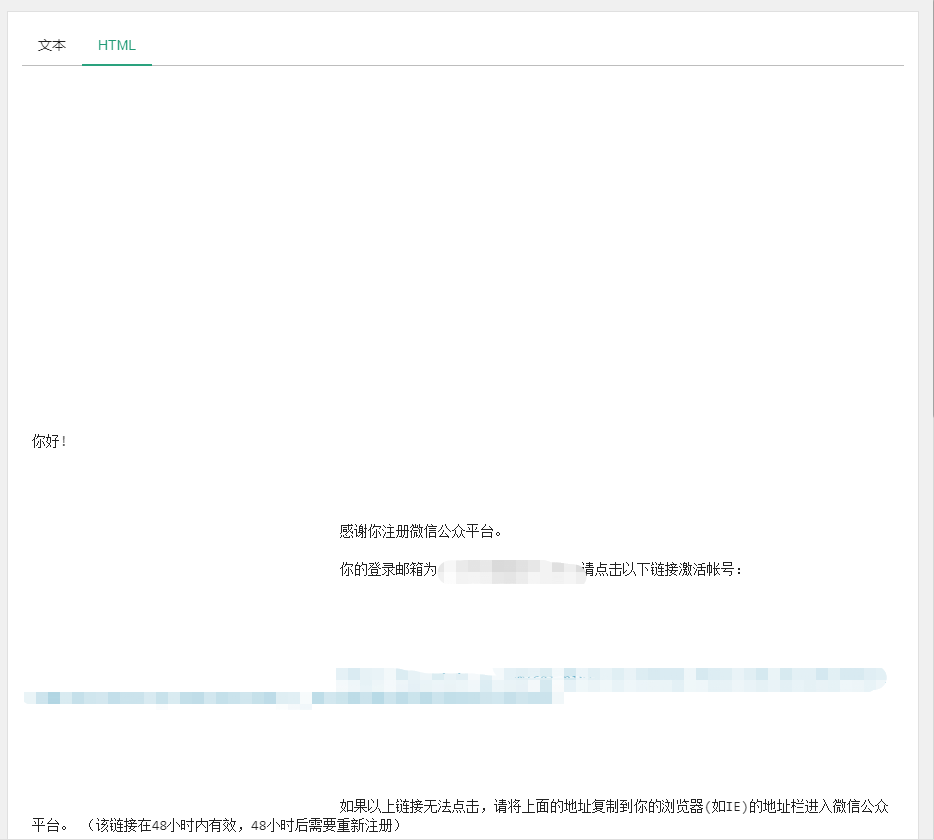Click the line 感谢你注册微信公众平台。

[421, 531]
